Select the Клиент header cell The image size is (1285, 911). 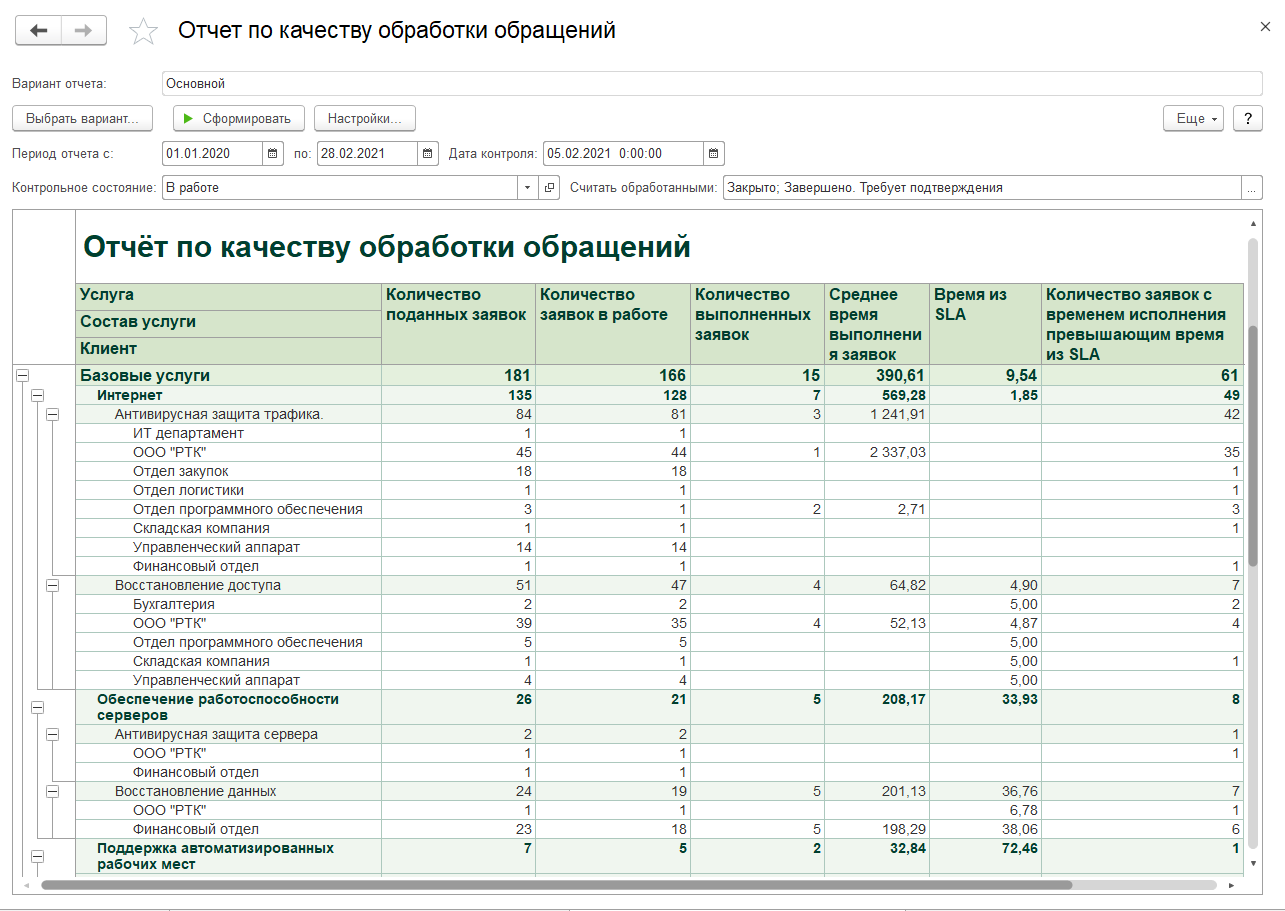click(x=228, y=350)
